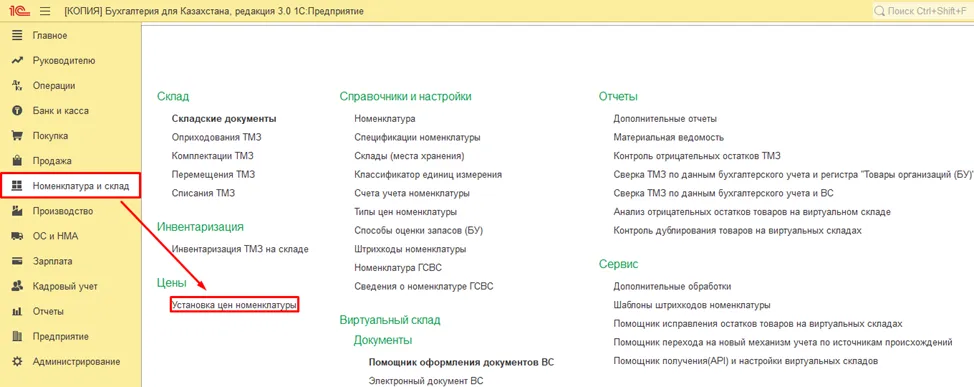Click the Банк и касса icon
Image resolution: width=974 pixels, height=387 pixels.
tap(17, 111)
